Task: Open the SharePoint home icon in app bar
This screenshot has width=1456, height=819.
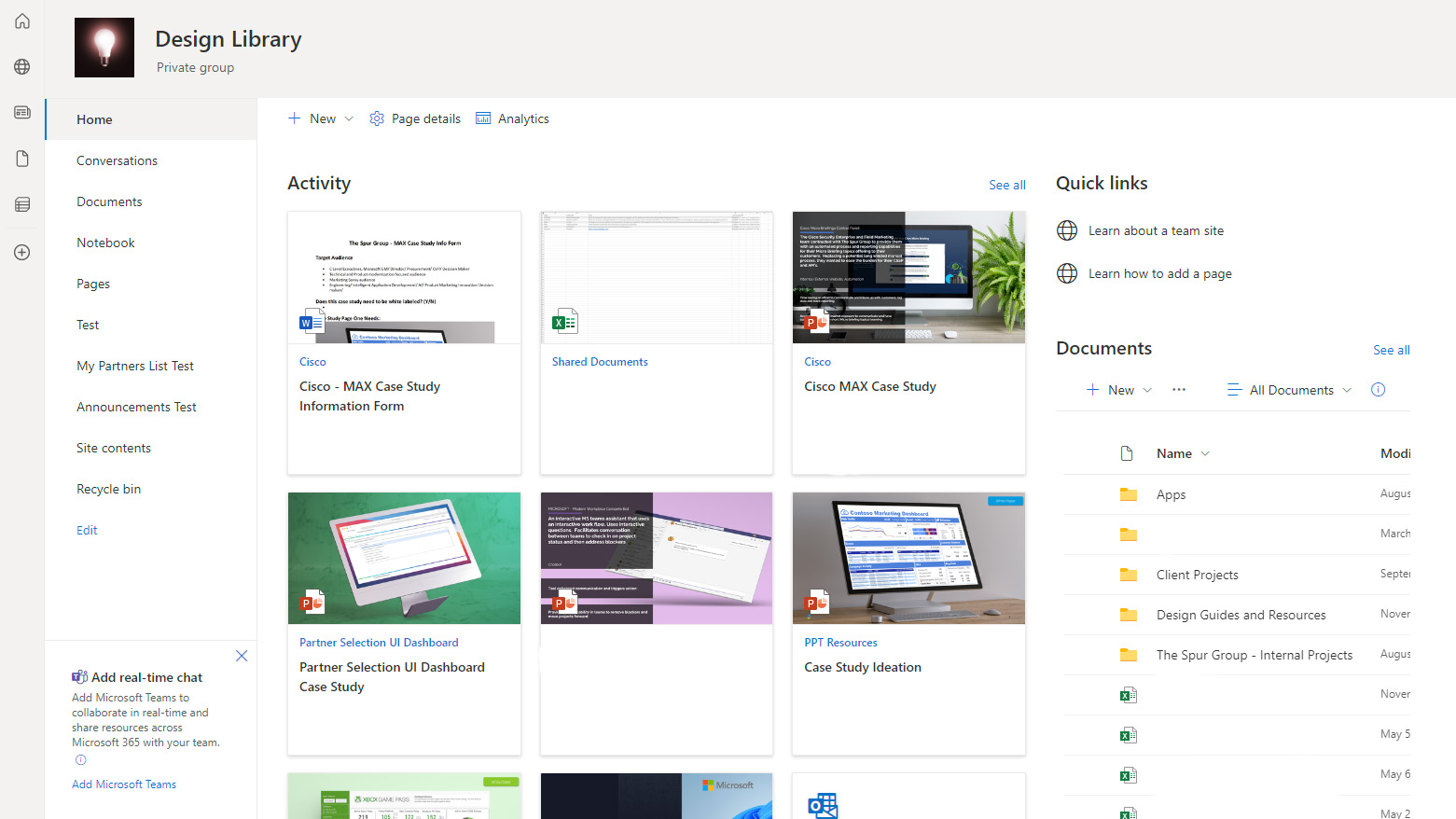Action: tap(22, 21)
